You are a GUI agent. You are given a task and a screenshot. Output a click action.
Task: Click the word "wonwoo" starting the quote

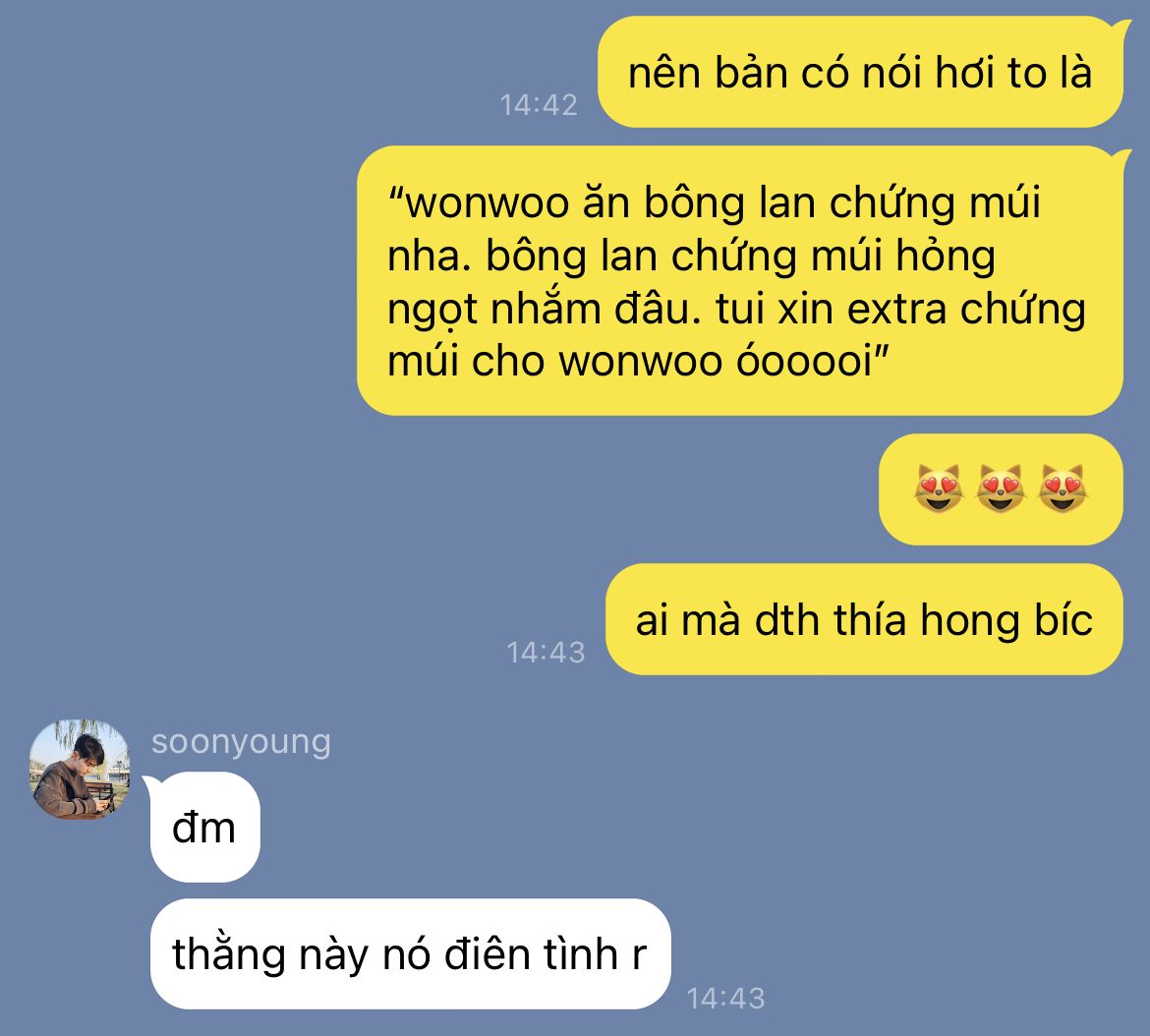click(487, 203)
